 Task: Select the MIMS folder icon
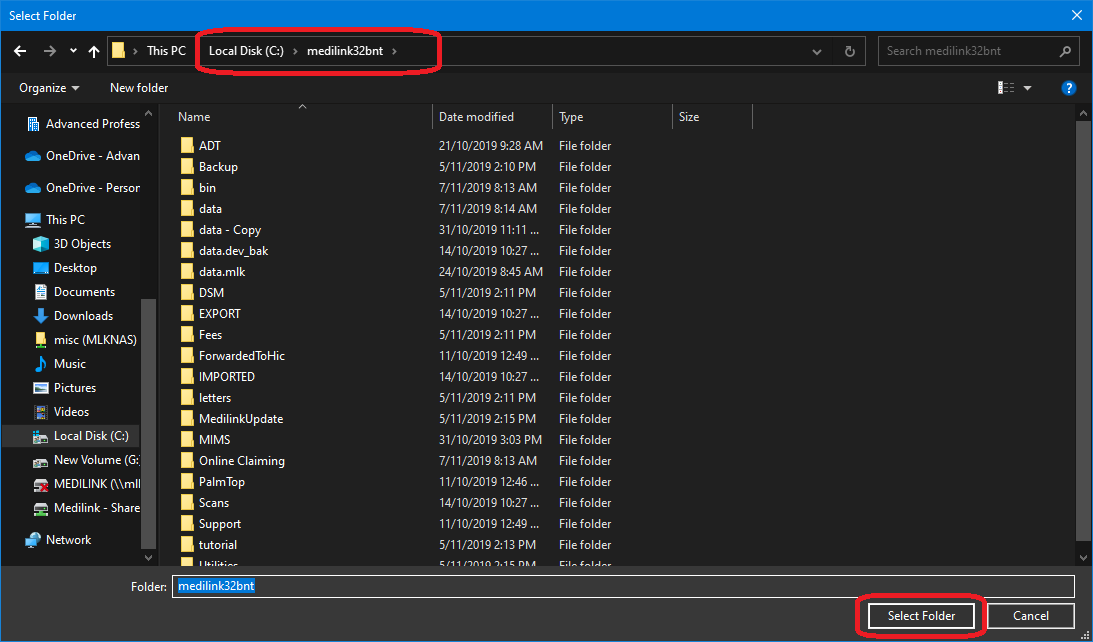tap(187, 439)
